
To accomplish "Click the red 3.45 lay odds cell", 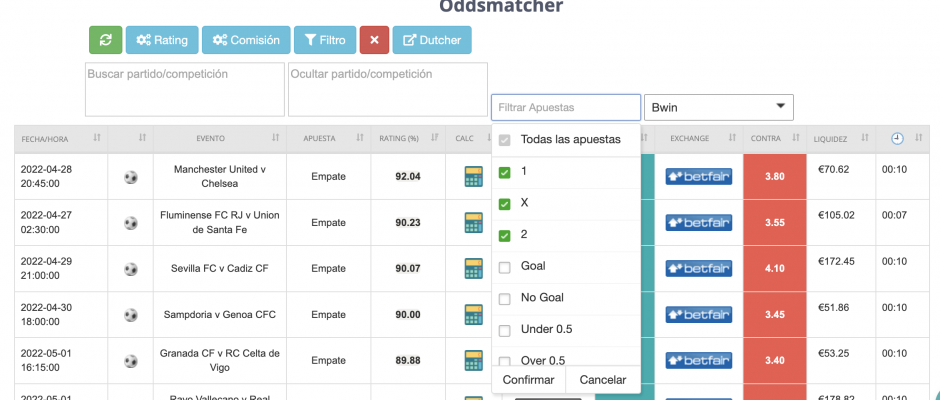I will [x=775, y=315].
